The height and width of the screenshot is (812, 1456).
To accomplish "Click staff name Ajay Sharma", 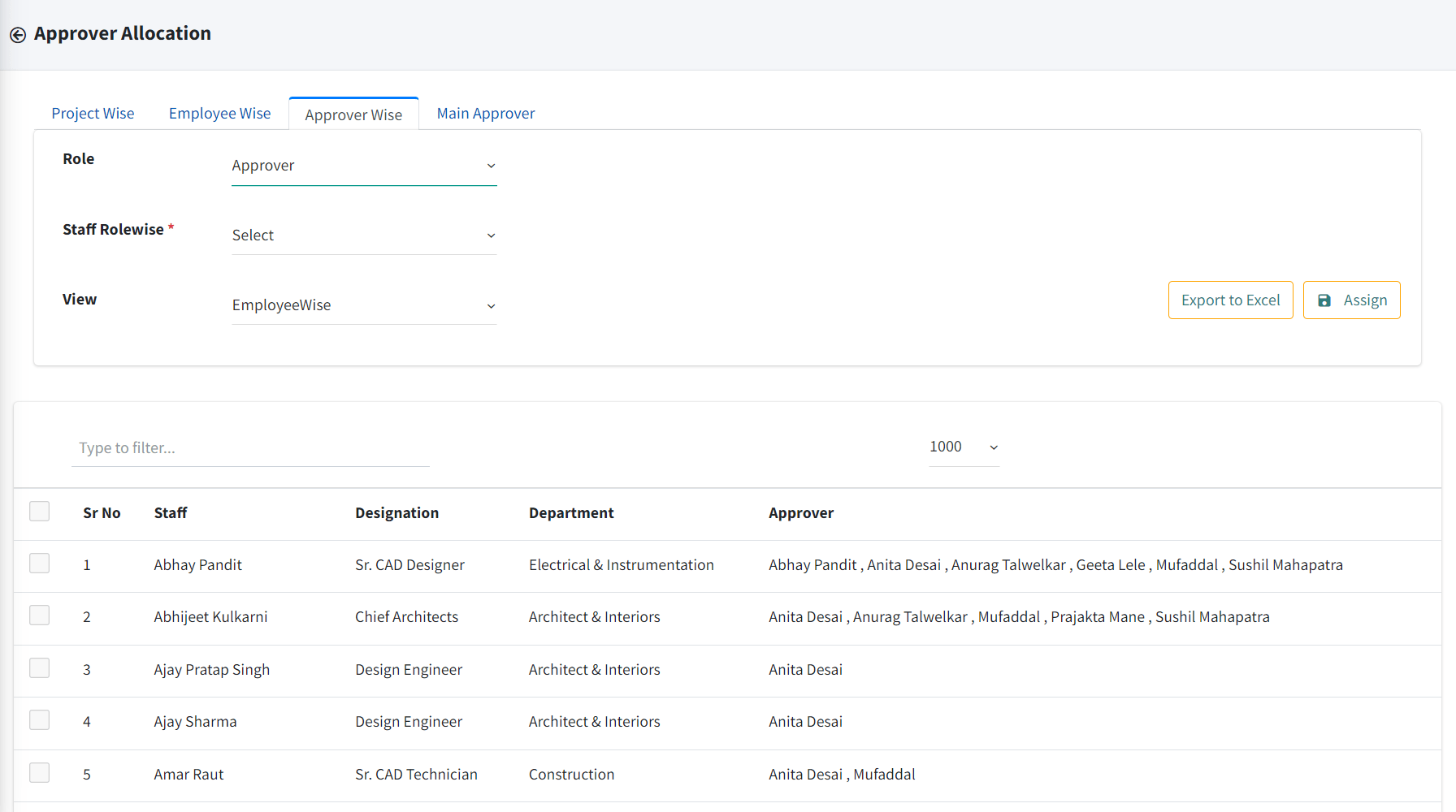I will 195,722.
